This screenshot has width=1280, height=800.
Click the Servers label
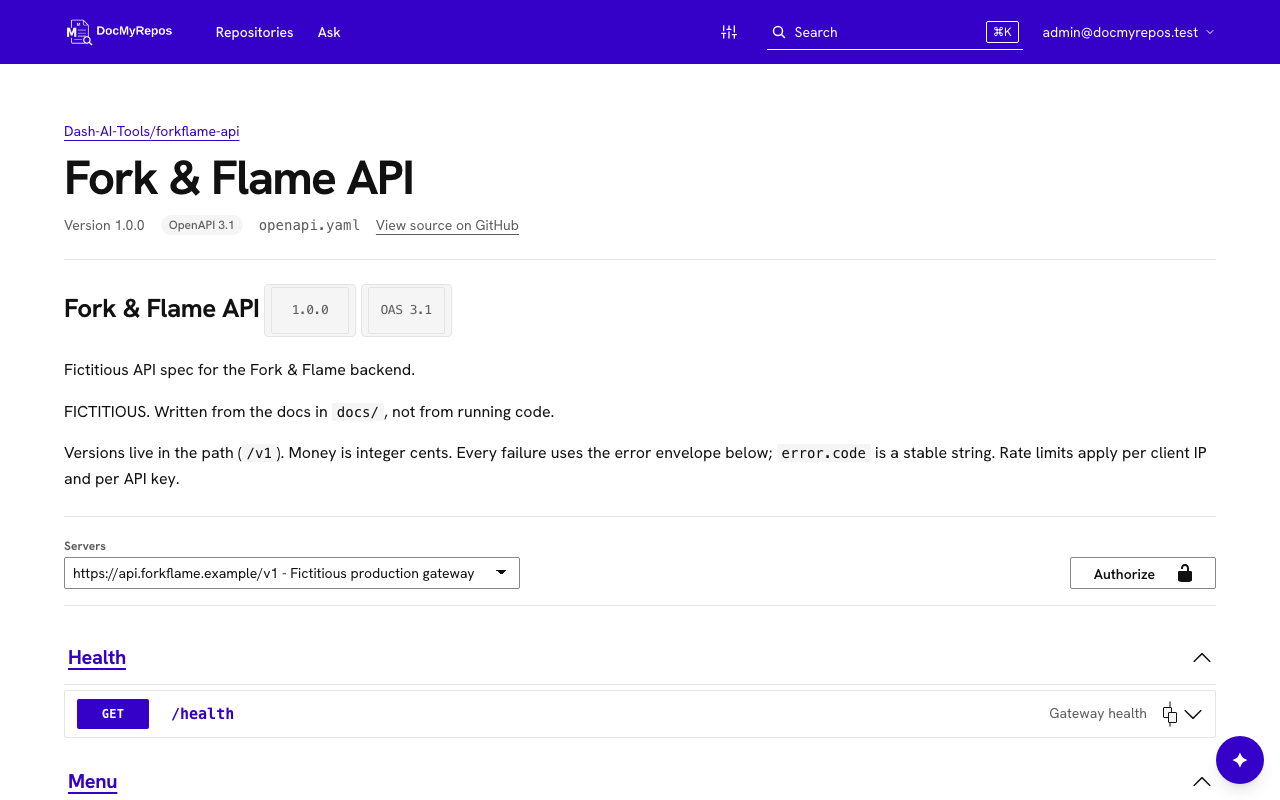[x=85, y=546]
